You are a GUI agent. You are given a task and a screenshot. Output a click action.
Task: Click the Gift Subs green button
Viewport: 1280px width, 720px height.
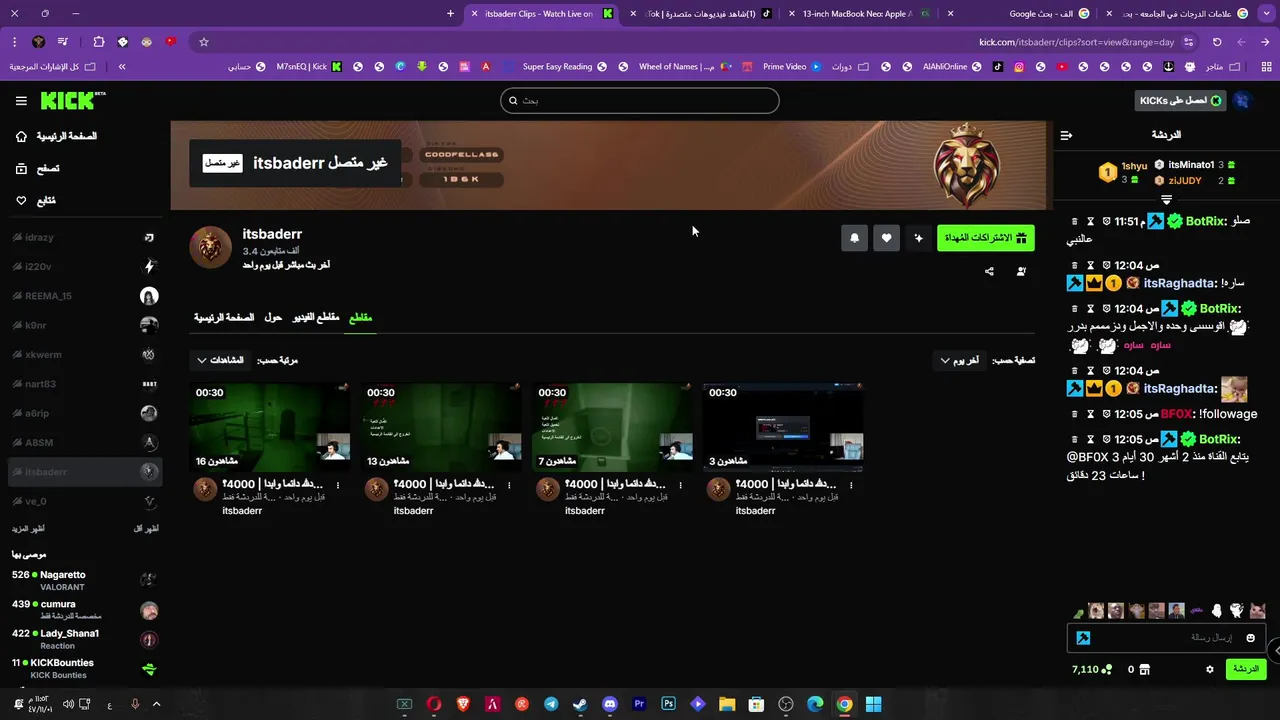[986, 238]
